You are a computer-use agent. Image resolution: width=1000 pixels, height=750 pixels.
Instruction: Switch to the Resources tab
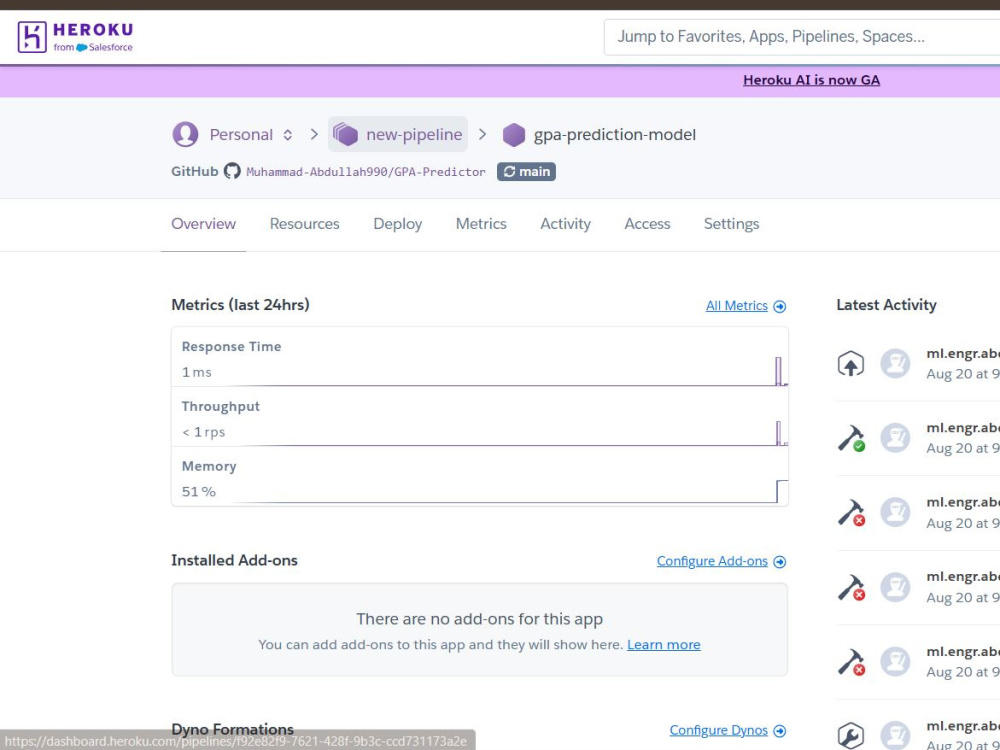[304, 224]
